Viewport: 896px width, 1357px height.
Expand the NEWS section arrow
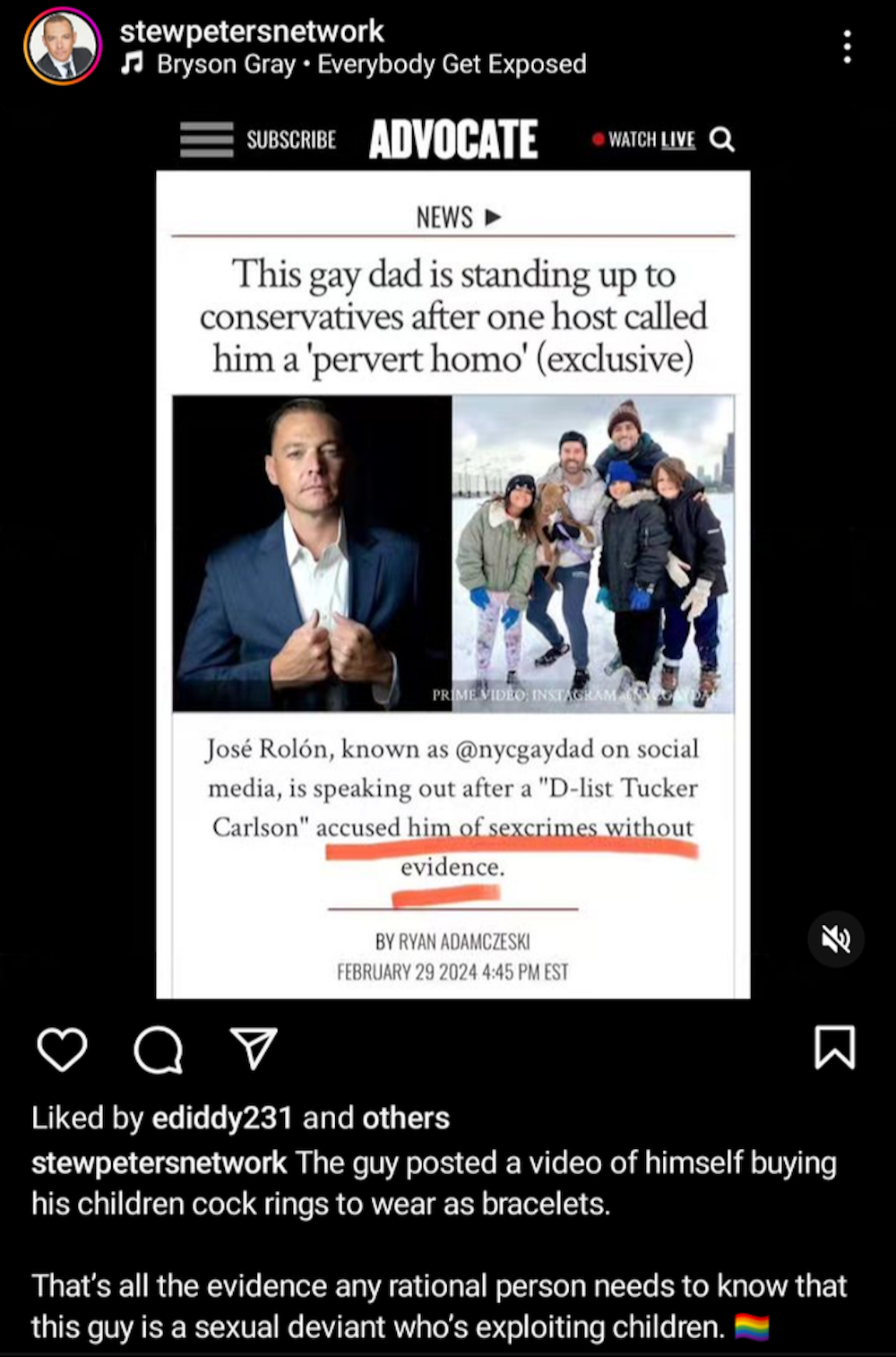click(x=492, y=217)
